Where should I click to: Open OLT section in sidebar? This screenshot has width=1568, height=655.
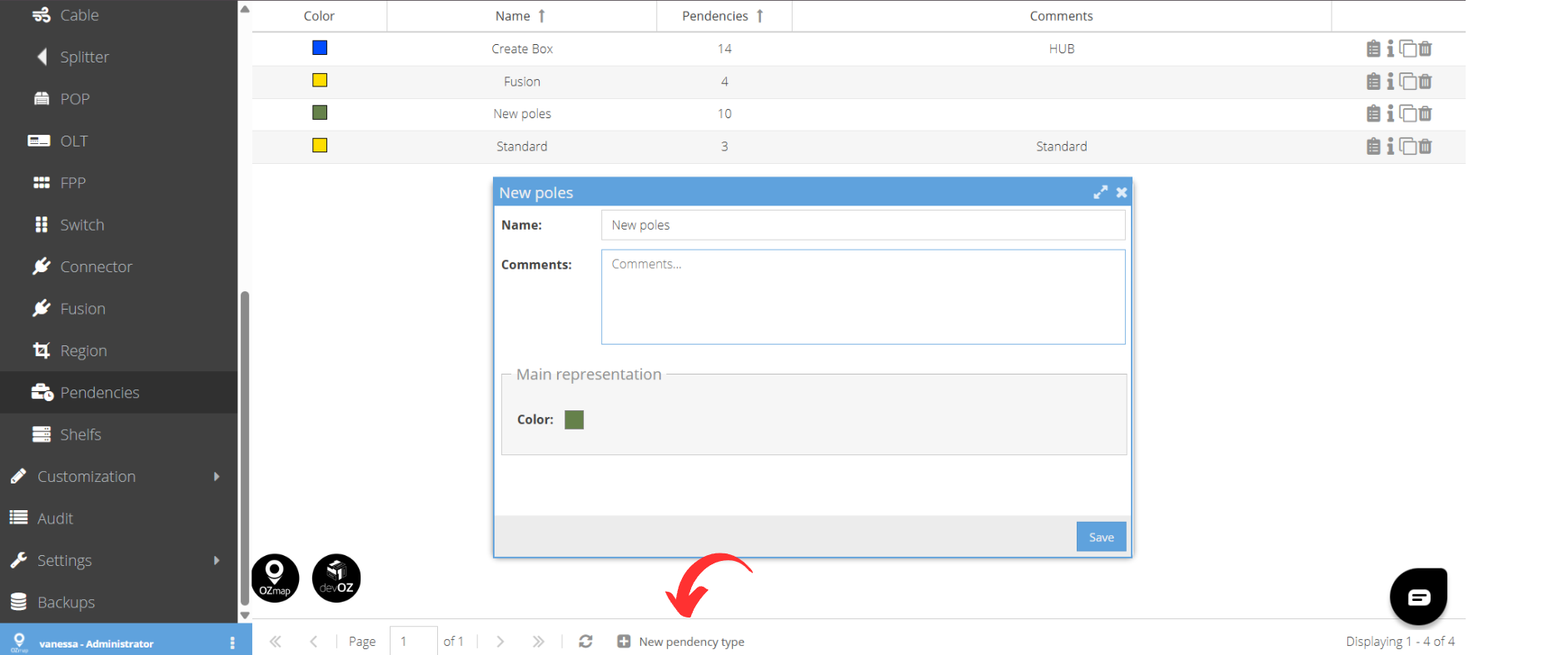(x=119, y=141)
